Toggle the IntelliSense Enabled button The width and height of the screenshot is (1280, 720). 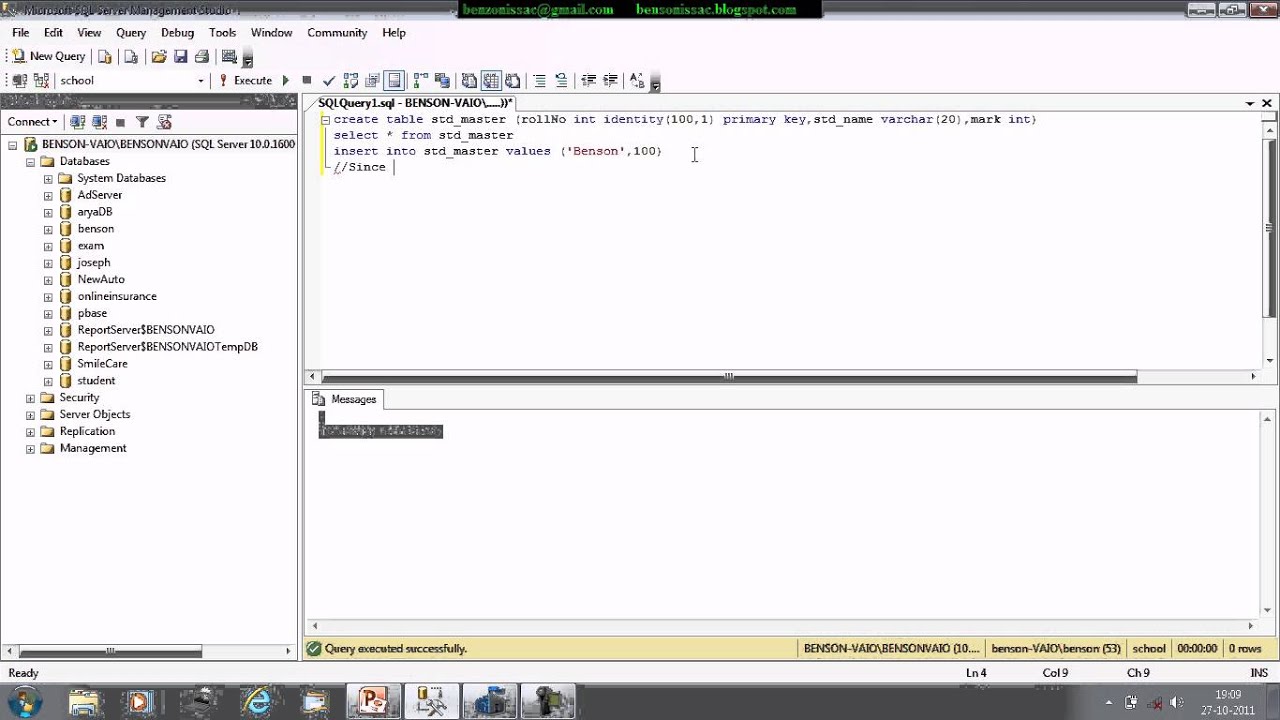(394, 81)
